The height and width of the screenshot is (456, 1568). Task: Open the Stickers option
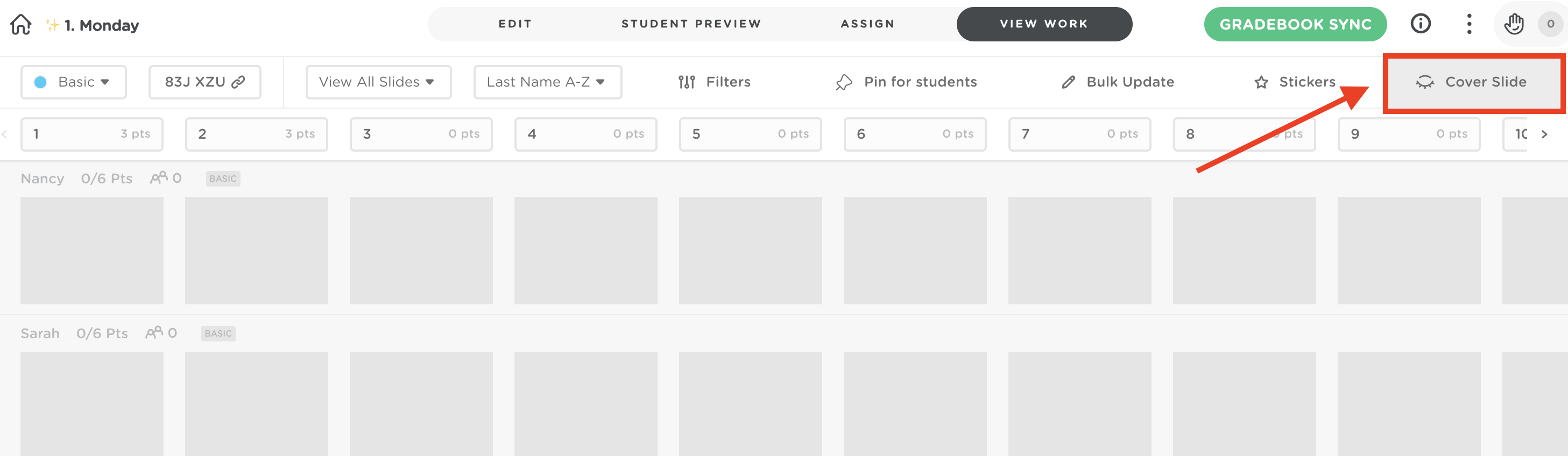coord(1295,82)
